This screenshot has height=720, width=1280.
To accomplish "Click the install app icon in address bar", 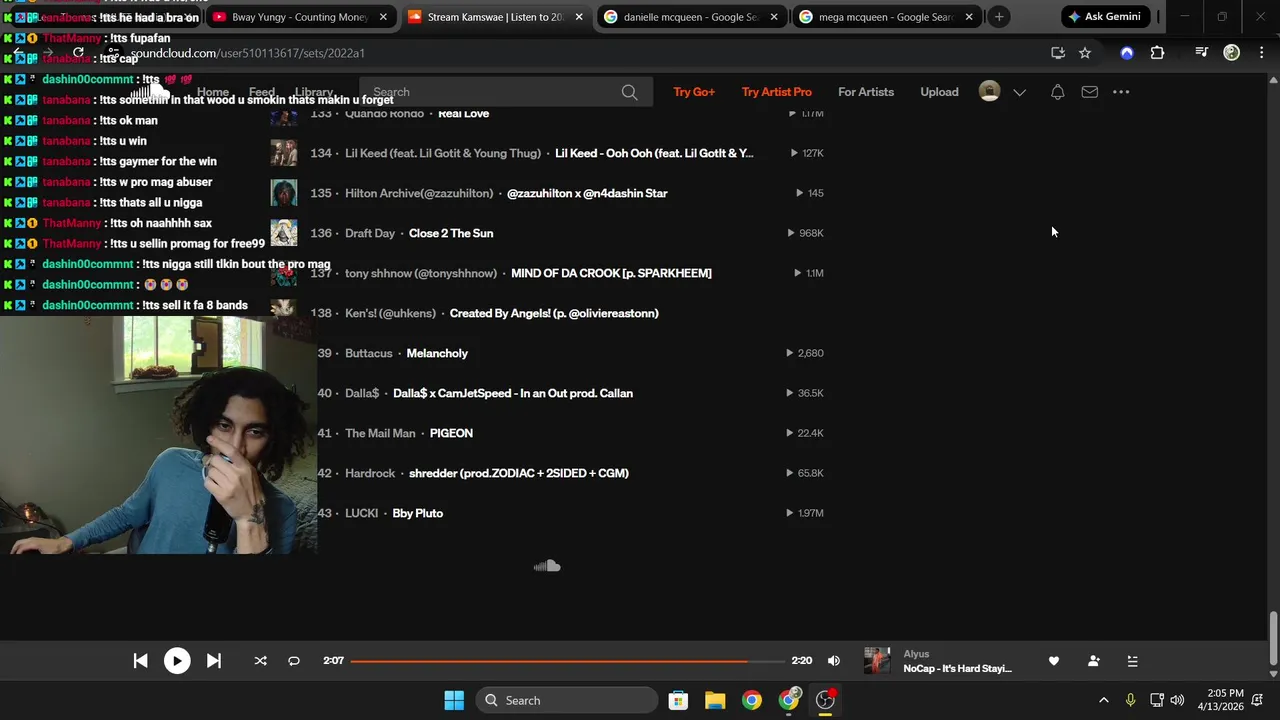I will (x=1058, y=53).
